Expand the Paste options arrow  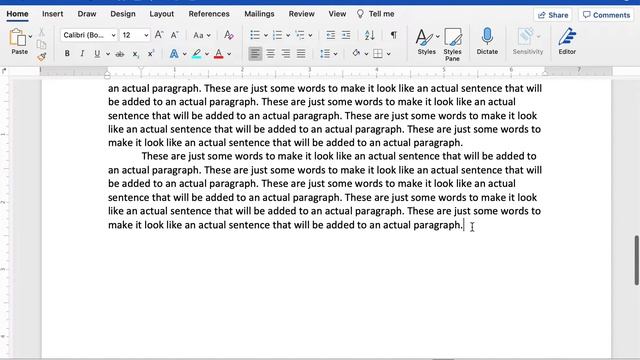30,36
